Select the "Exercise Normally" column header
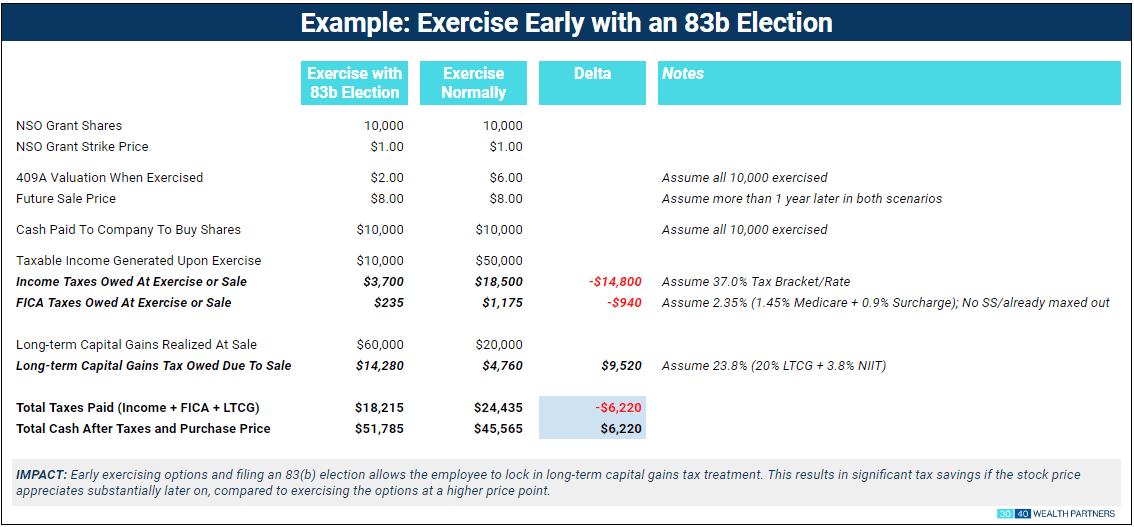Screen dimensions: 1134x527 (473, 83)
